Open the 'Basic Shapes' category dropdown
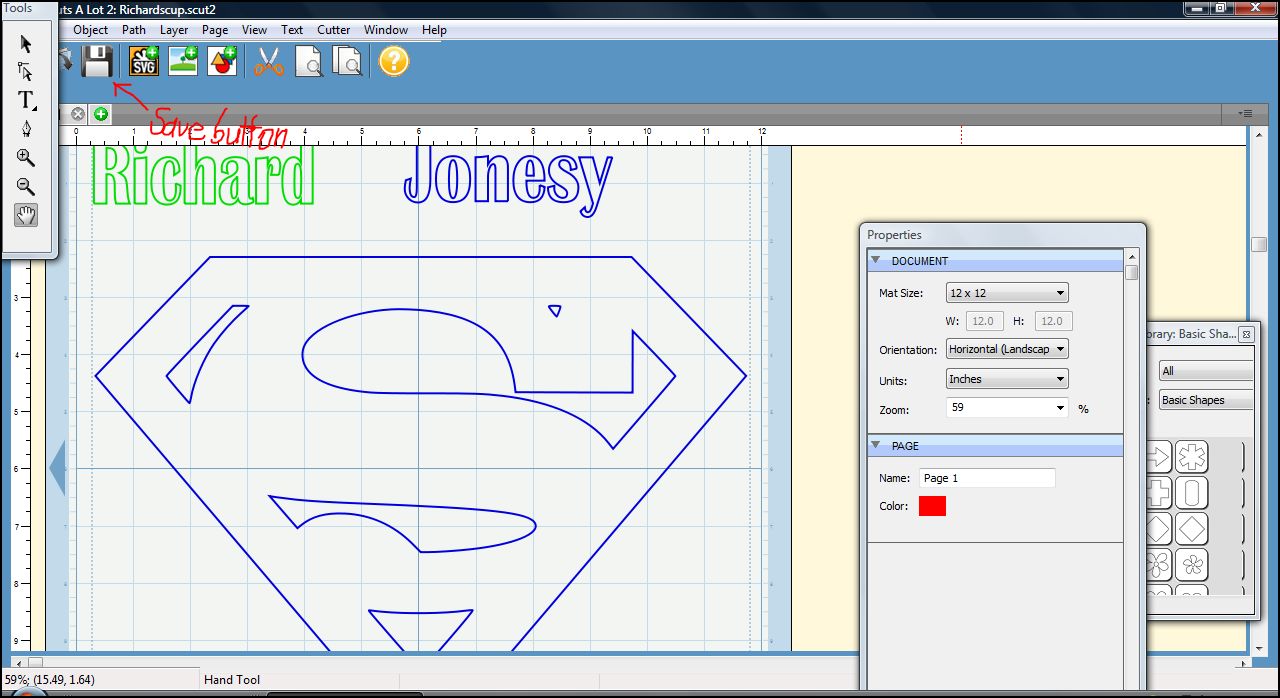The width and height of the screenshot is (1280, 698). [1206, 400]
